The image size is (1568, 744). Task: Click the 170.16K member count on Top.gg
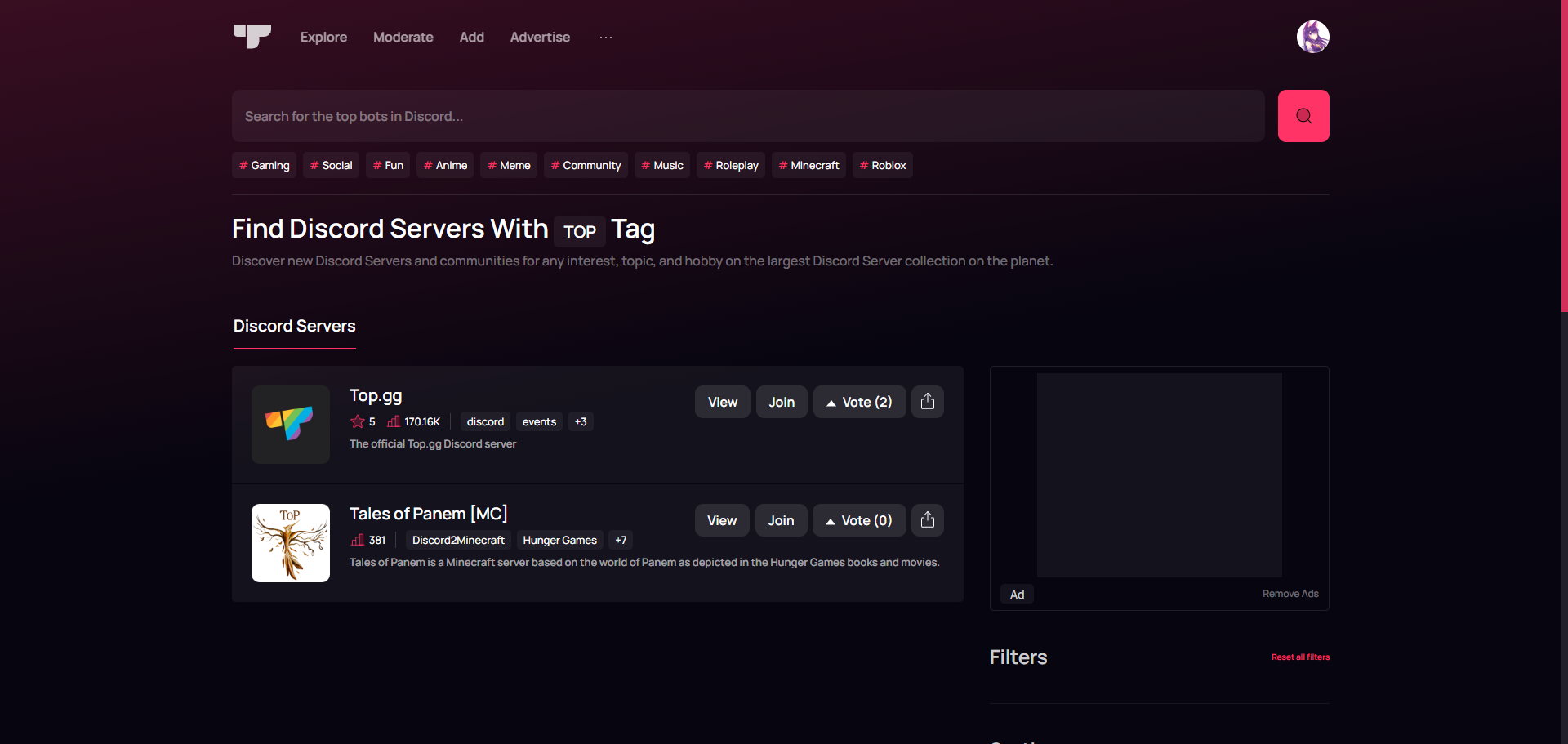click(x=414, y=421)
